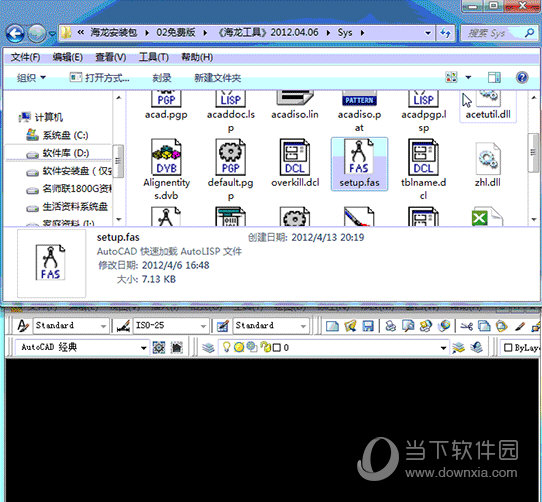
Task: Toggle layer 0 on/off lightbulb
Action: [226, 347]
